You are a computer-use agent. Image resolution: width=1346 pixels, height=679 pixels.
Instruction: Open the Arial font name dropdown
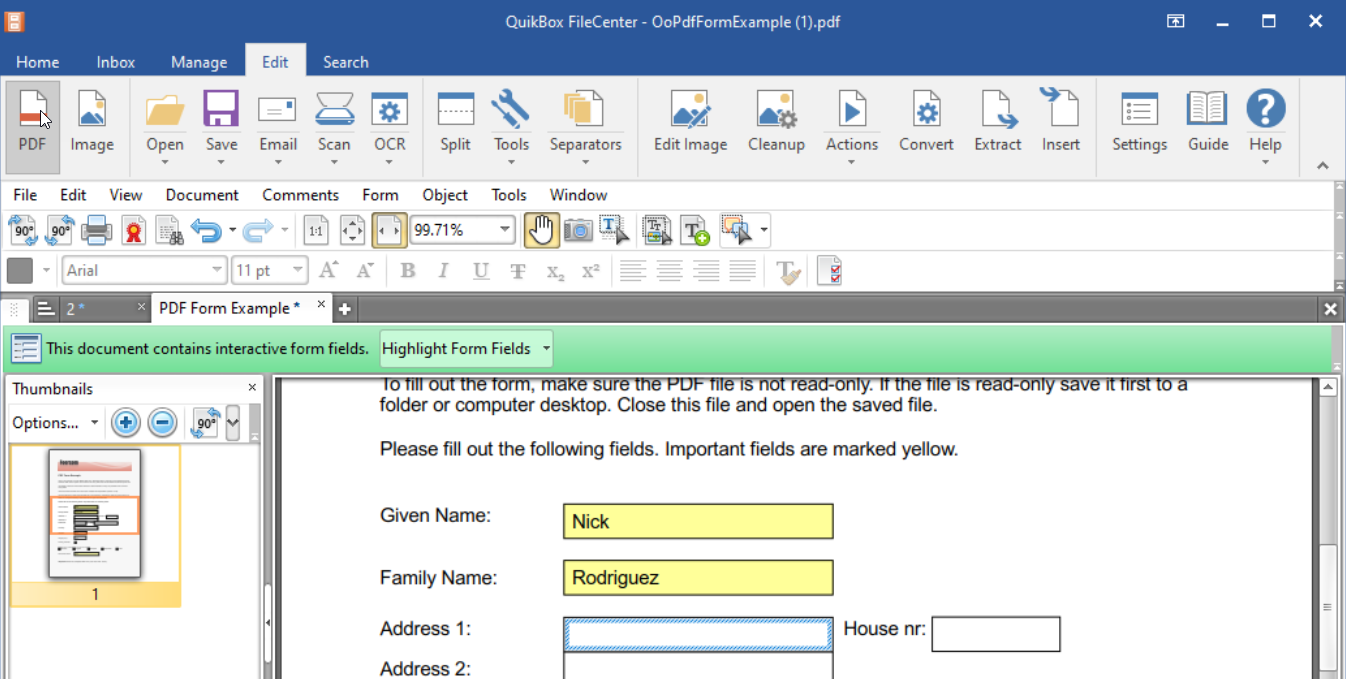click(x=217, y=270)
